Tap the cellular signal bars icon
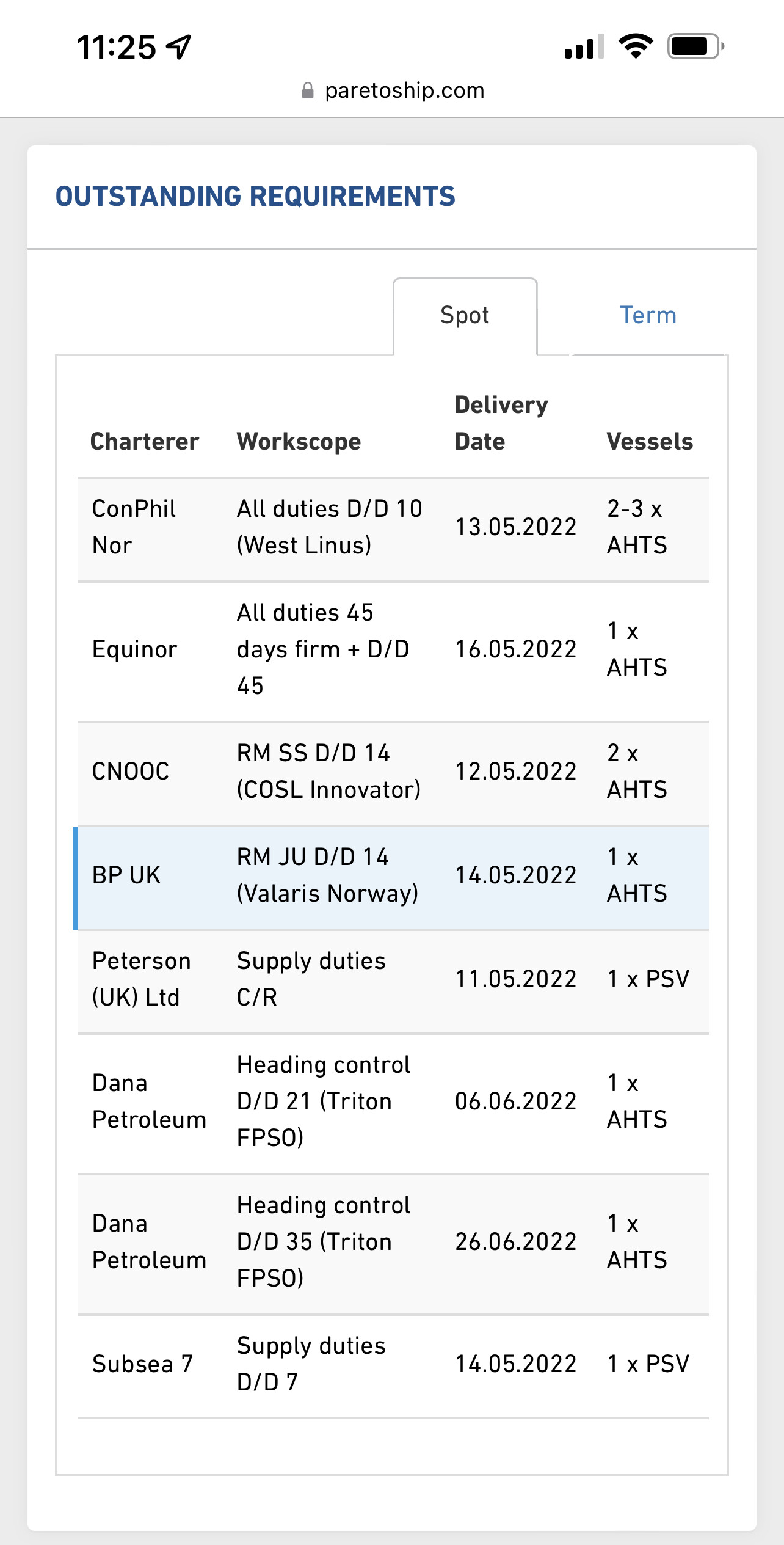 (584, 46)
